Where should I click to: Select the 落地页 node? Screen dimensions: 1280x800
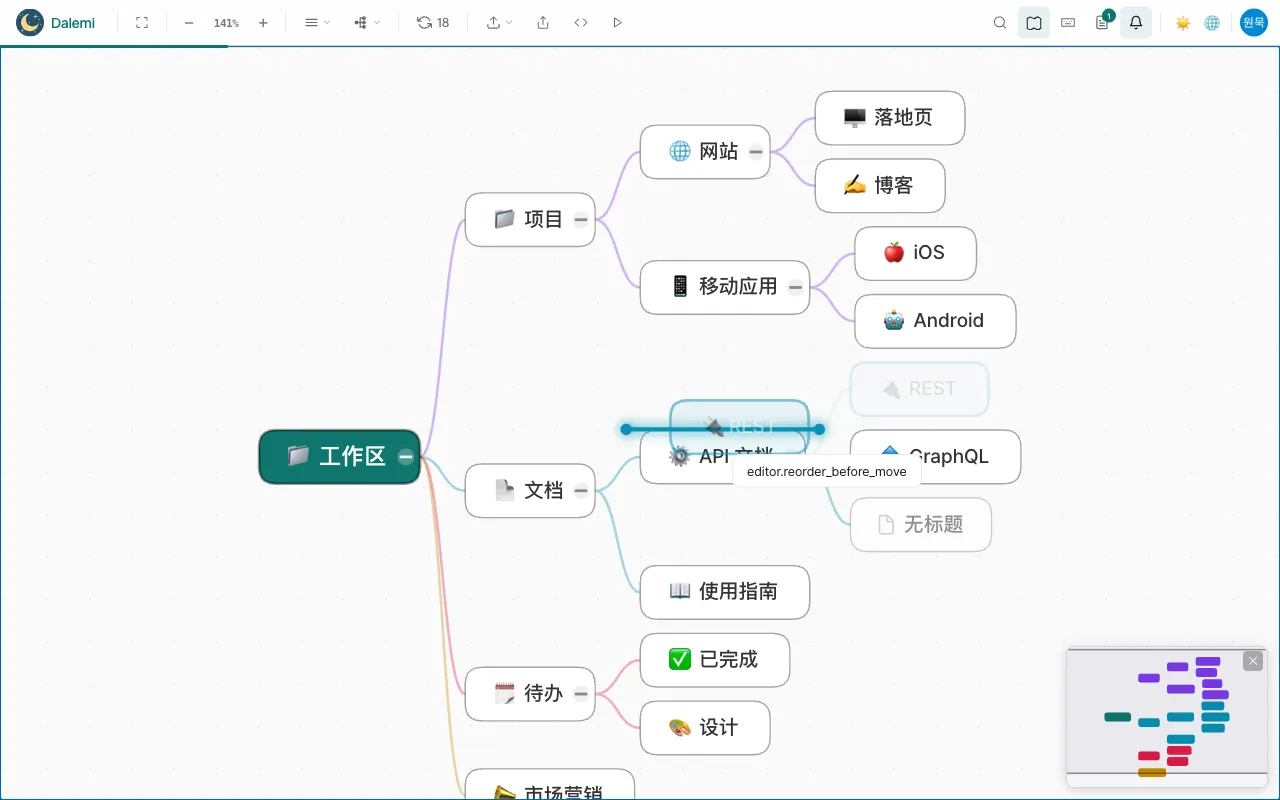pos(890,118)
